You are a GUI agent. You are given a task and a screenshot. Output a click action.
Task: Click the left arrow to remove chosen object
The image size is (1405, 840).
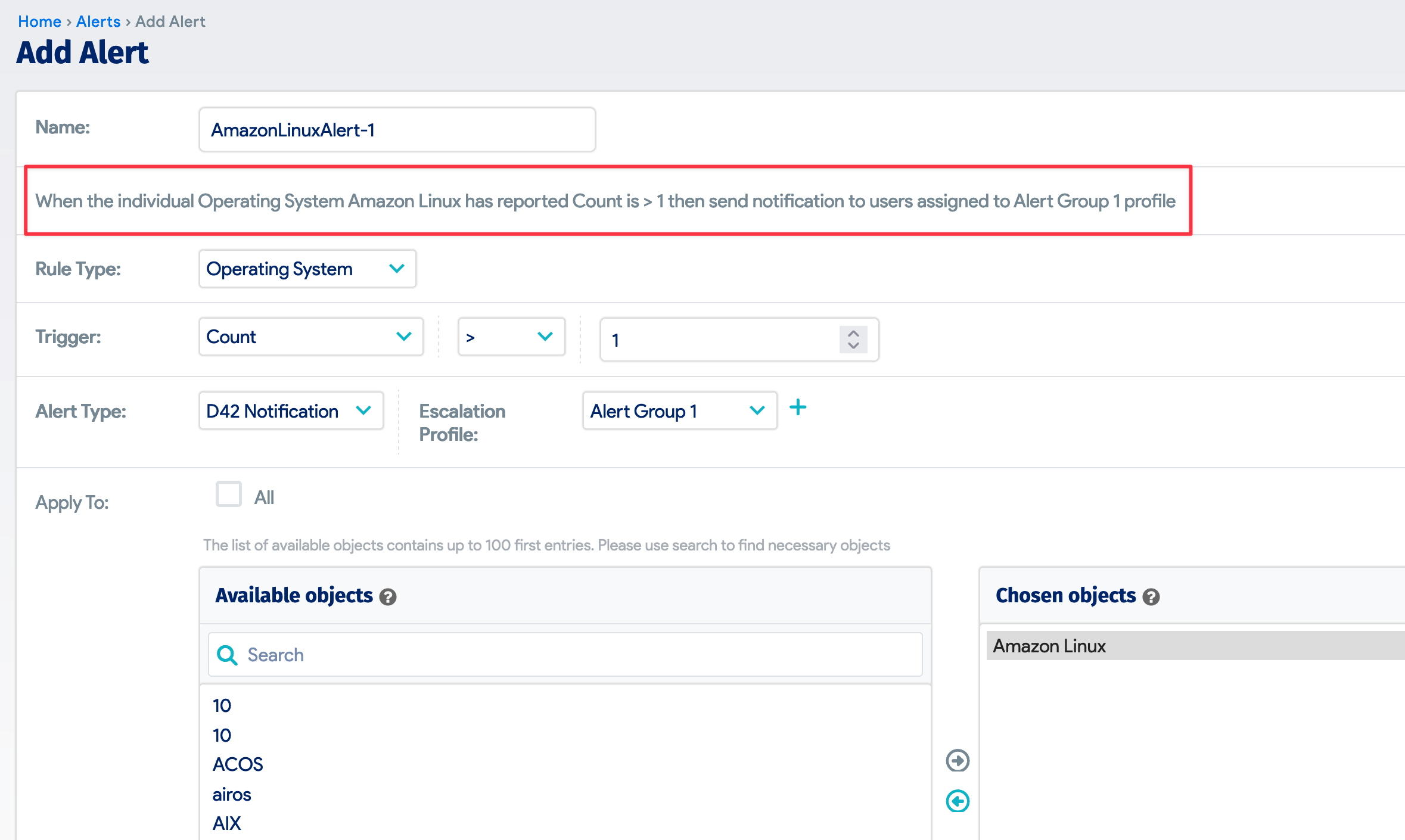click(958, 801)
